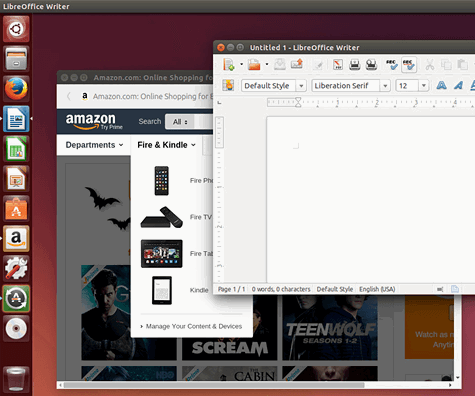The image size is (475, 396).
Task: Launch LibreOffice Impress from launcher
Action: (16, 179)
